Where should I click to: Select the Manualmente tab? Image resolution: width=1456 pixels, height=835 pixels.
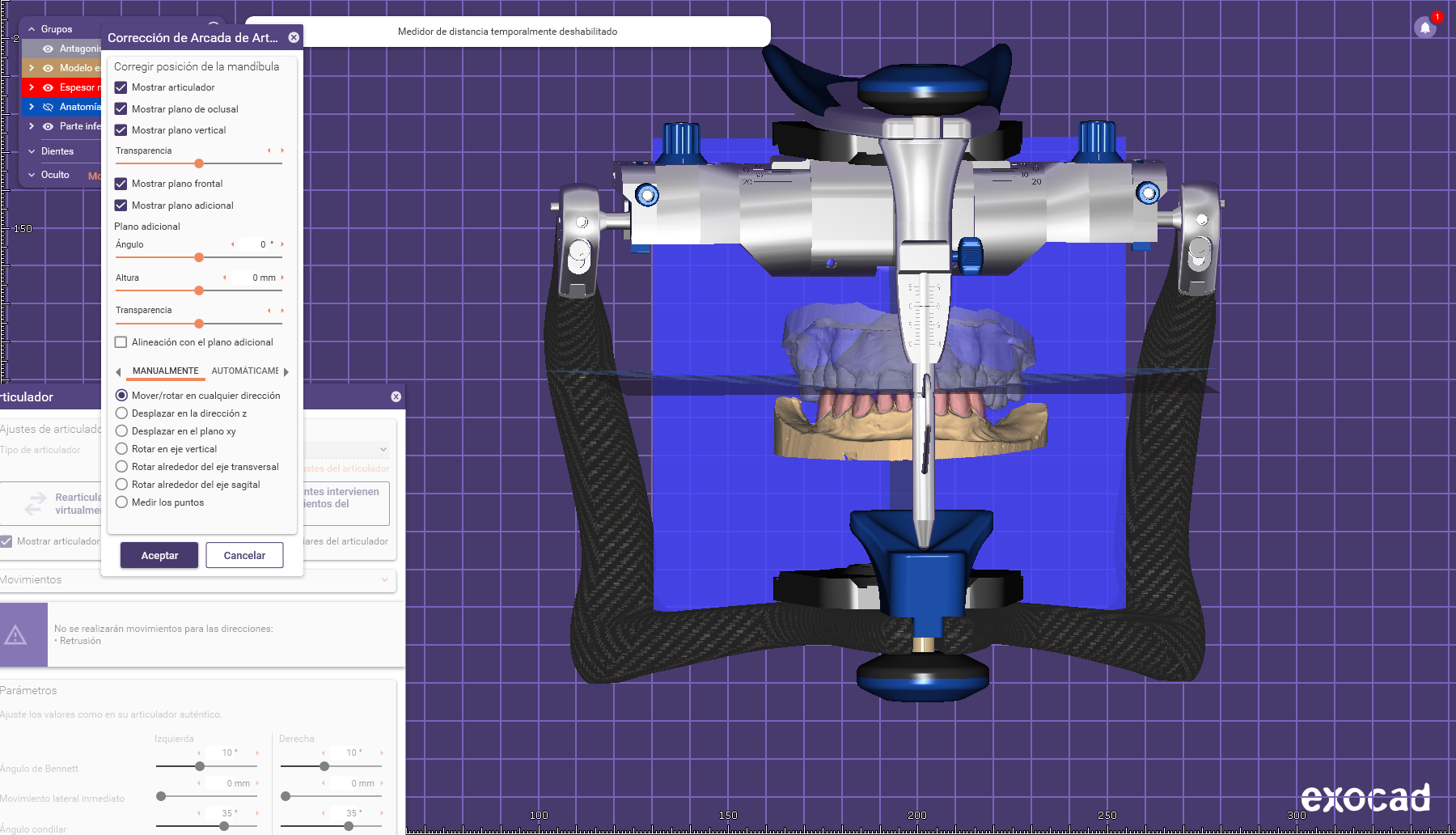(x=165, y=371)
